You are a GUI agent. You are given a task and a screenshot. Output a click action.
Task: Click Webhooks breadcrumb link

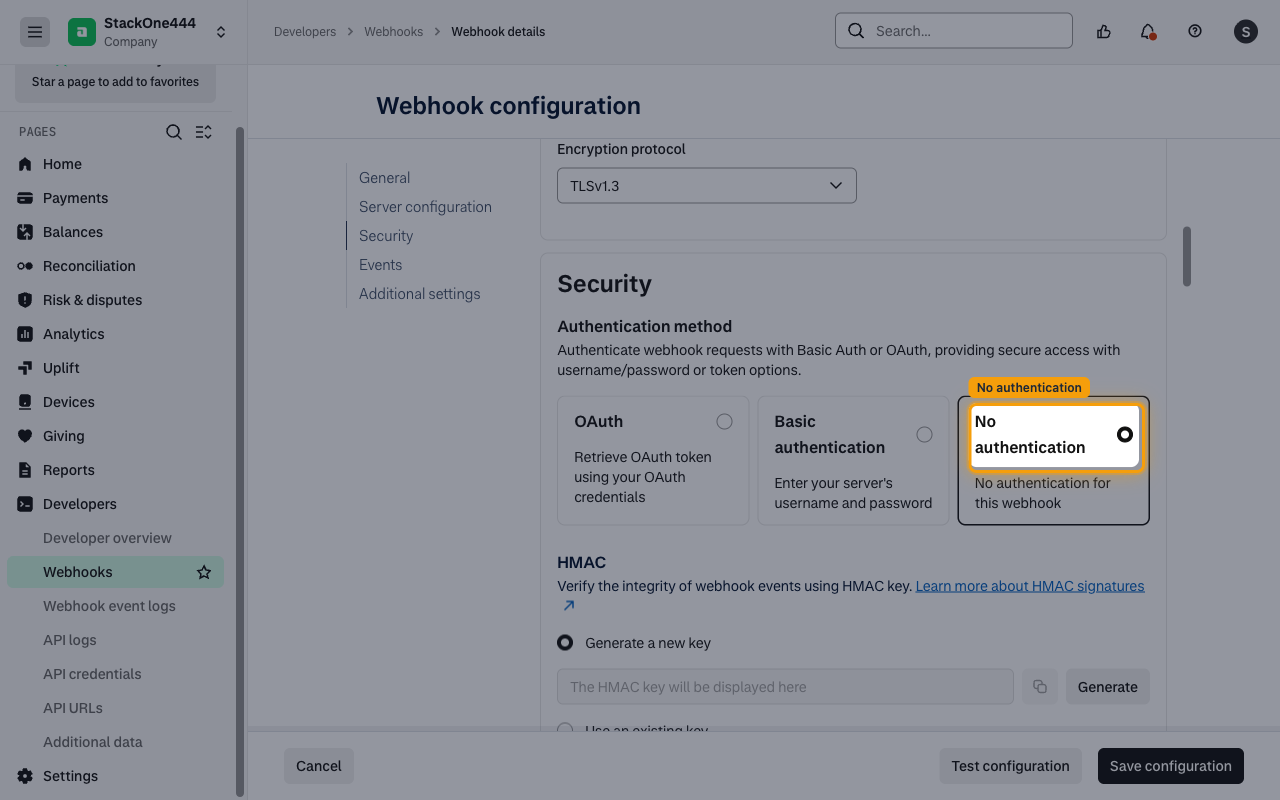(394, 32)
